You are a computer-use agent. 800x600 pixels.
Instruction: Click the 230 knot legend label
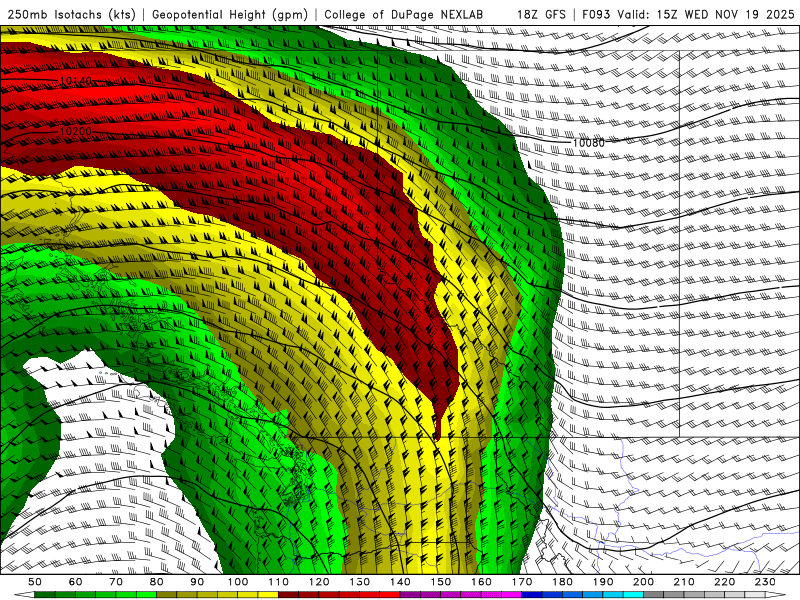765,582
